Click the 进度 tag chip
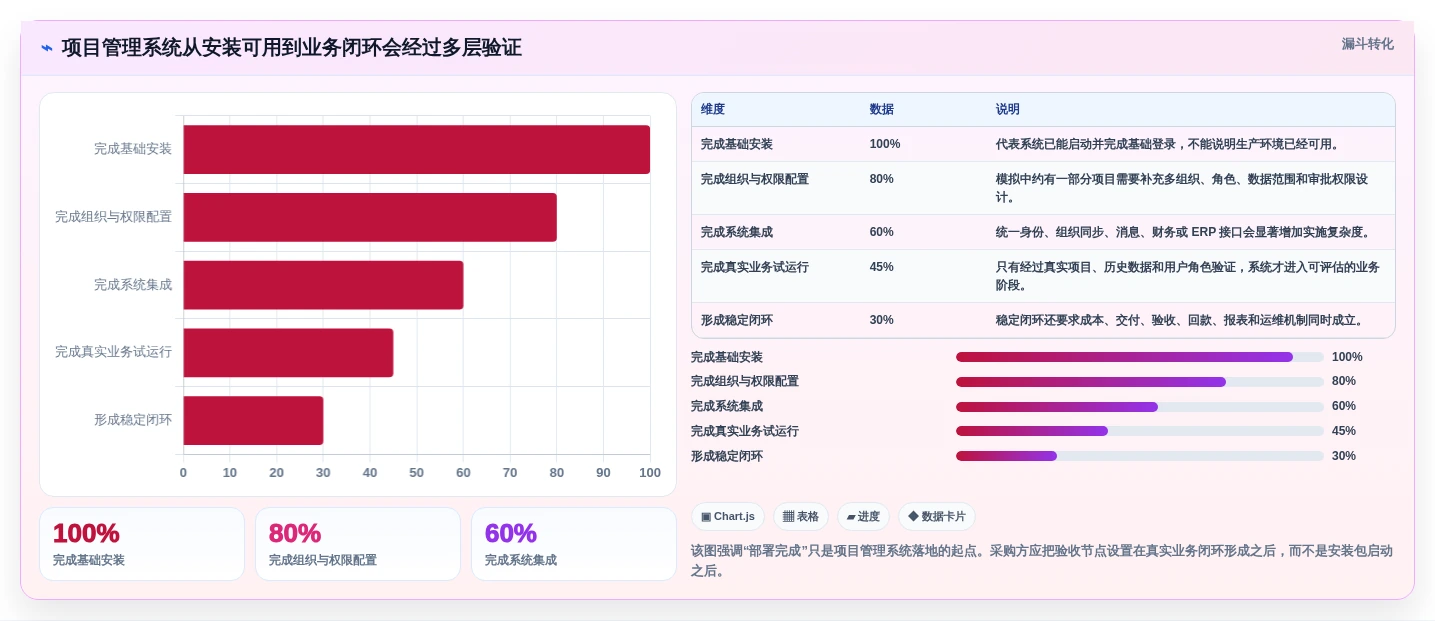1435x621 pixels. point(863,517)
